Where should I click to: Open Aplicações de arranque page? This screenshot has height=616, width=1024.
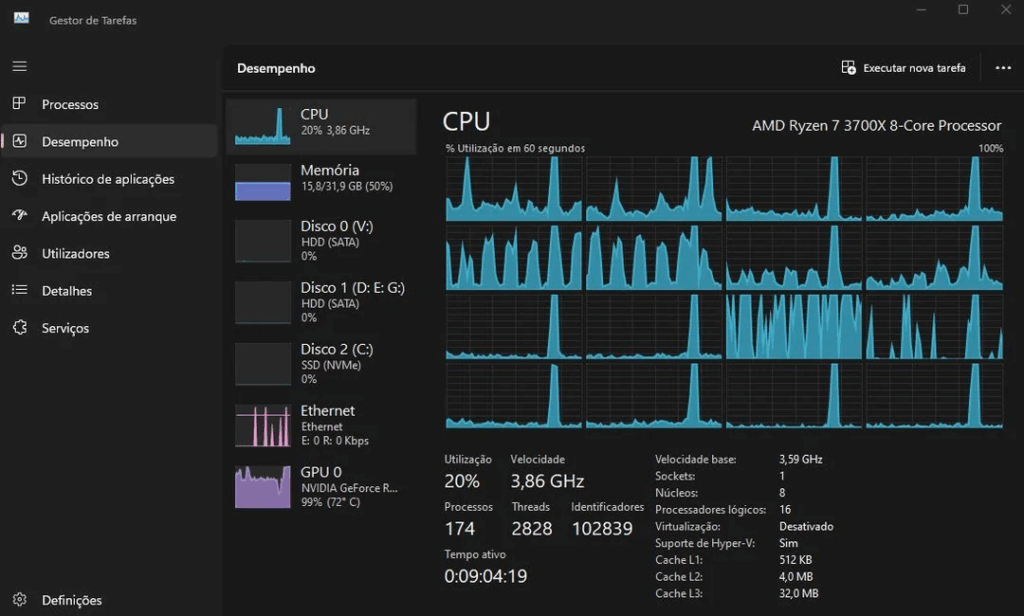[x=108, y=216]
